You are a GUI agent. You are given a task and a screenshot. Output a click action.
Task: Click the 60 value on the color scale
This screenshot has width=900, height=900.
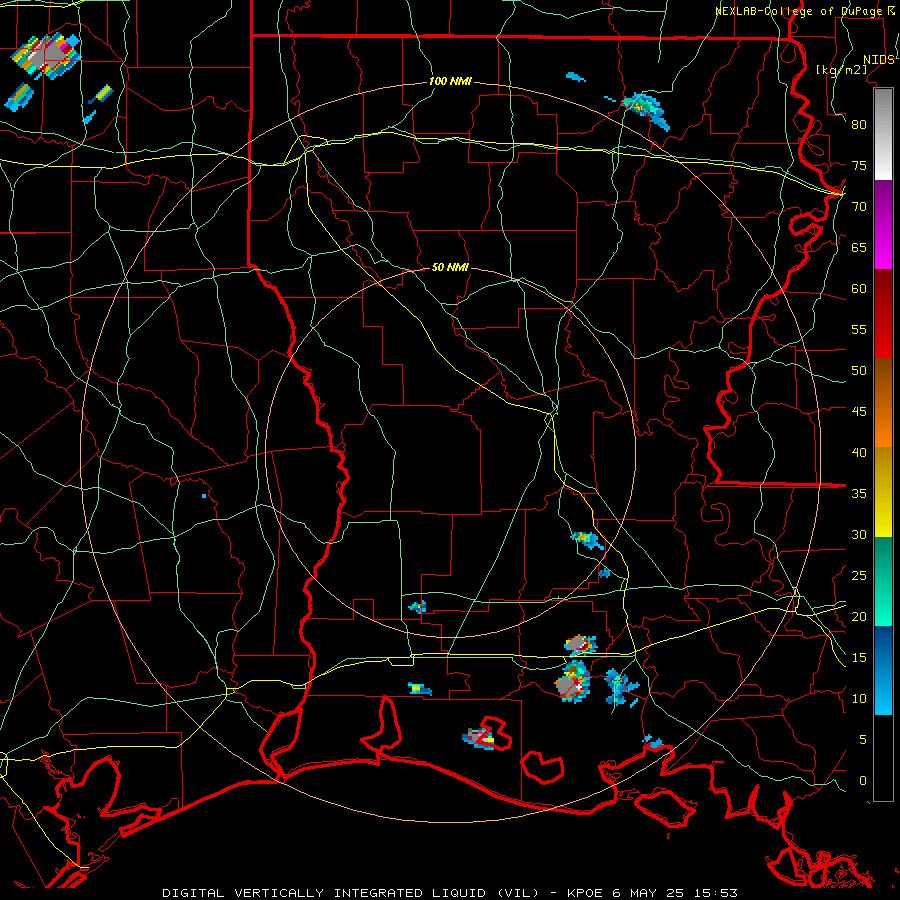859,289
